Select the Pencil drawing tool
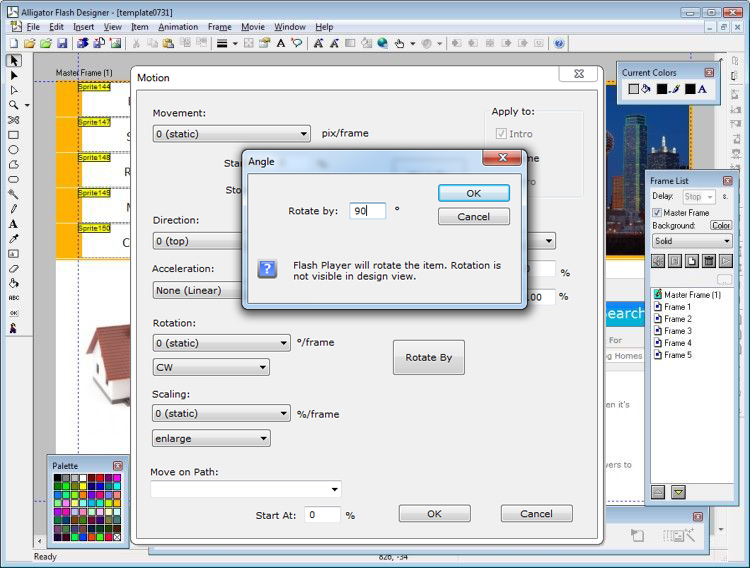Screen dimensions: 750x568 point(13,209)
